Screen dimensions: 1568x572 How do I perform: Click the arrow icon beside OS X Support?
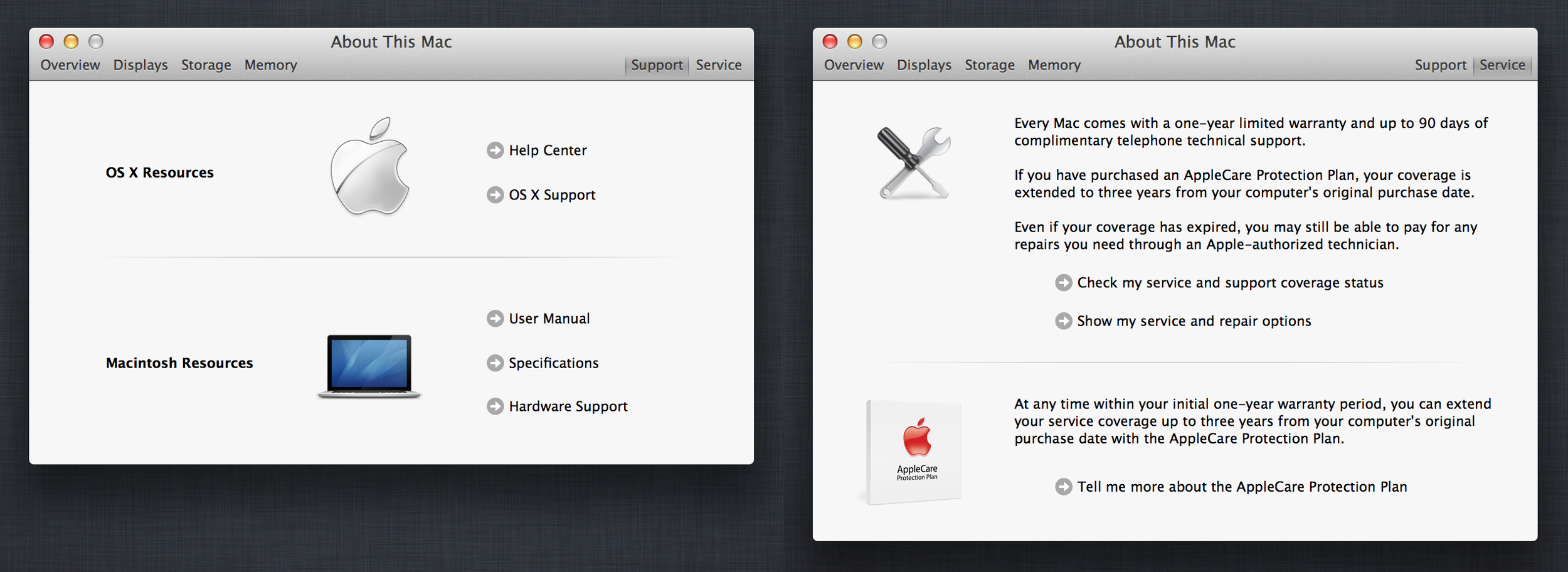[x=495, y=195]
